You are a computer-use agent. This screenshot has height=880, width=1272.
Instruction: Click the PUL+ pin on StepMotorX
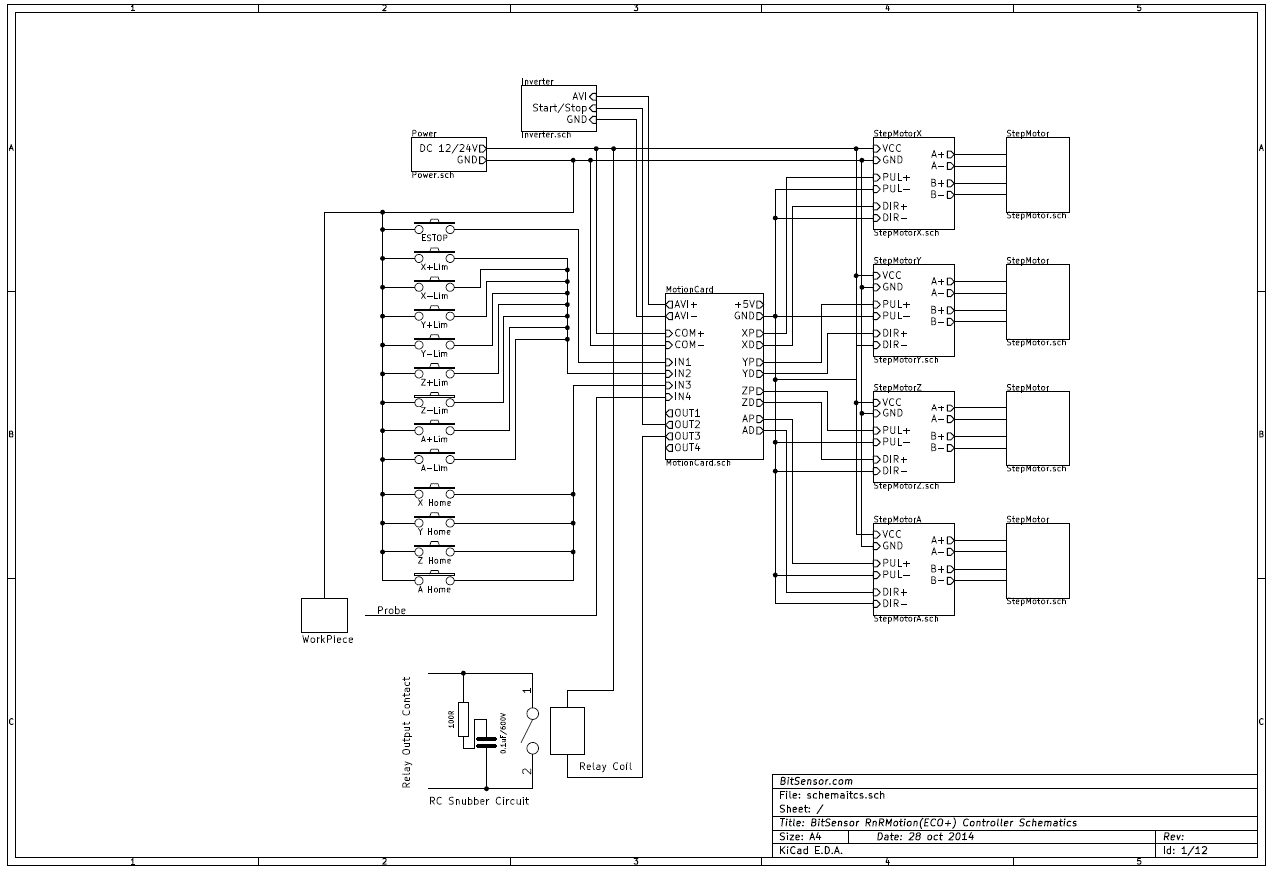click(891, 177)
